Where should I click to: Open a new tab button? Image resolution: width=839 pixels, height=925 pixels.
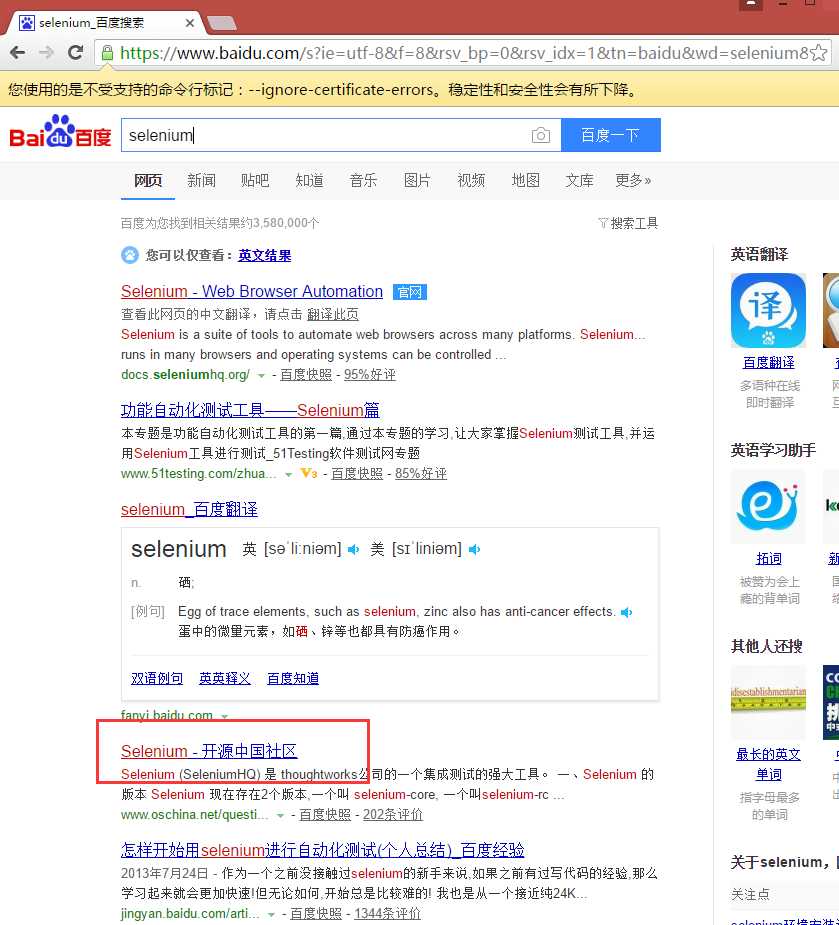pyautogui.click(x=222, y=23)
